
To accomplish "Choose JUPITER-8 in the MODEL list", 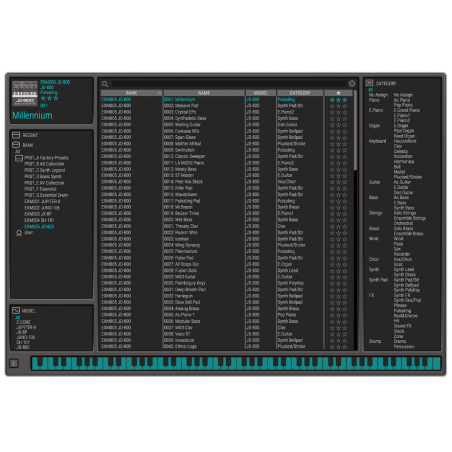I will [x=26, y=327].
